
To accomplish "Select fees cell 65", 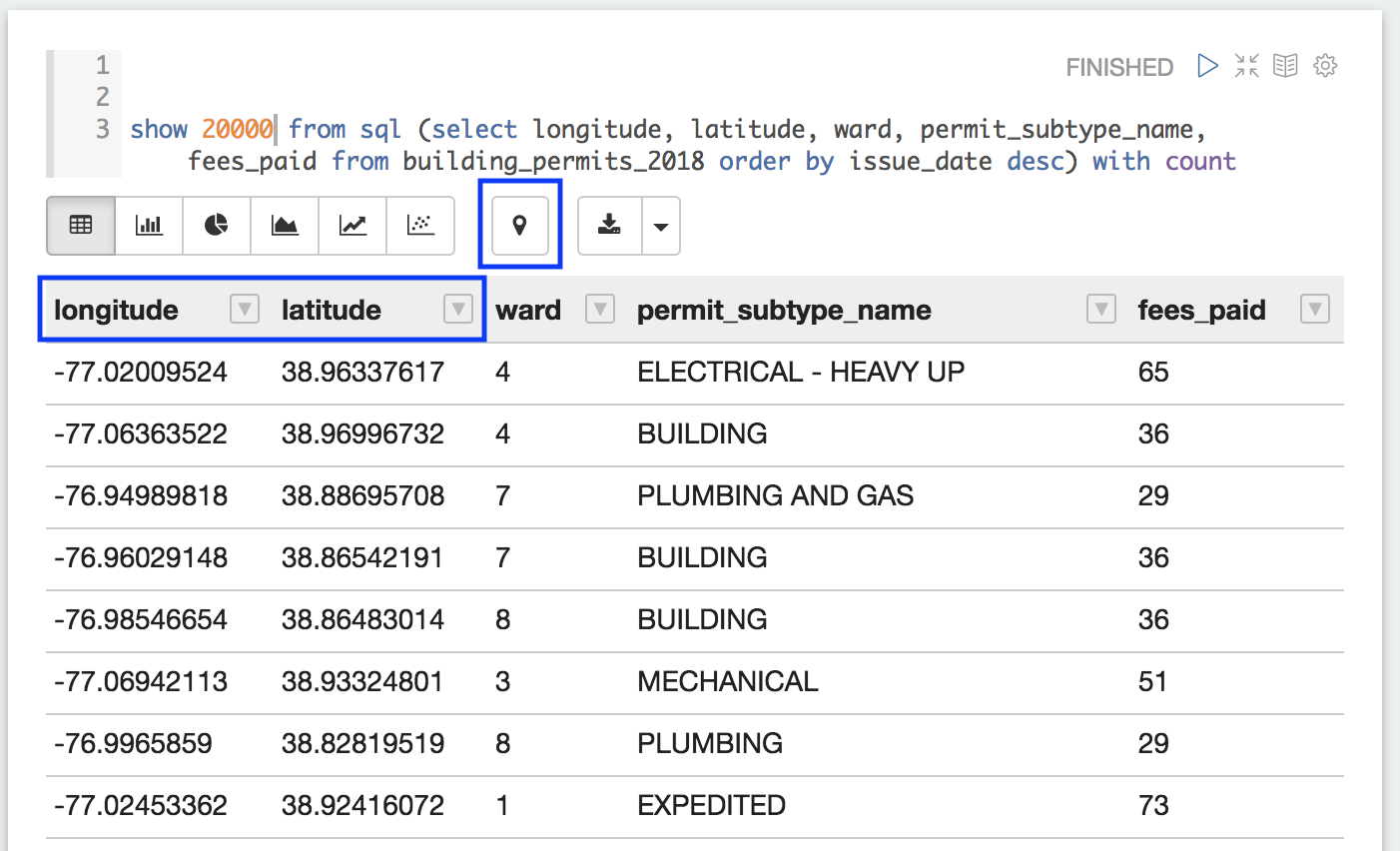I will (1153, 373).
